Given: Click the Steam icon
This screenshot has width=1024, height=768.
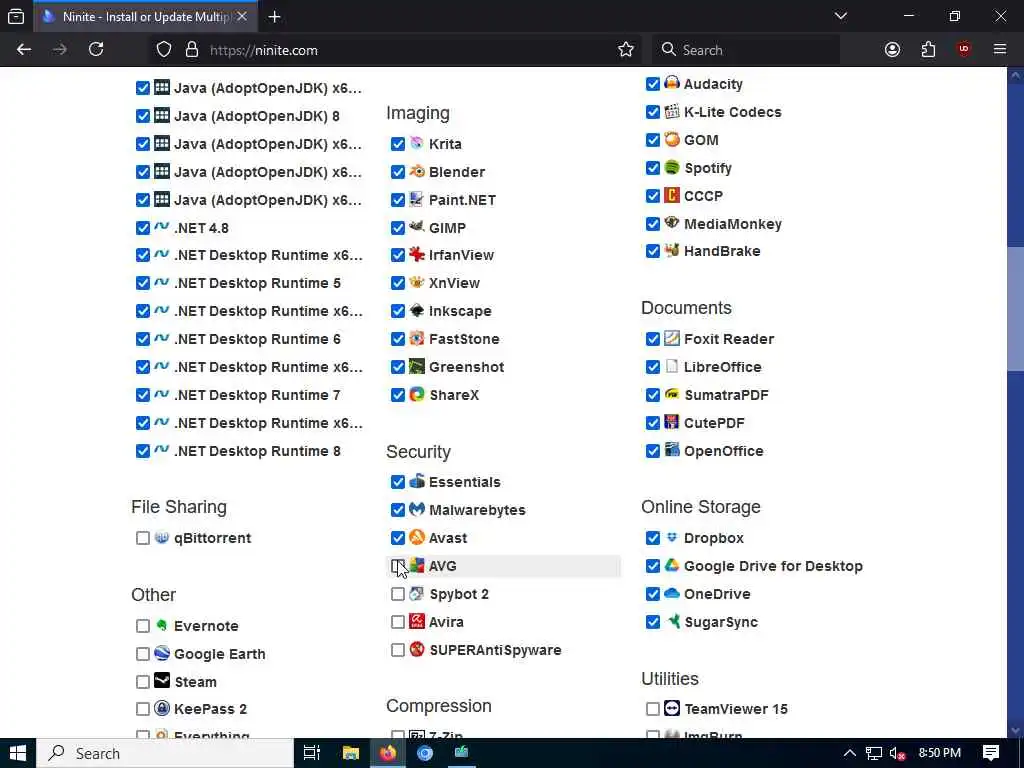Looking at the screenshot, I should (x=161, y=681).
